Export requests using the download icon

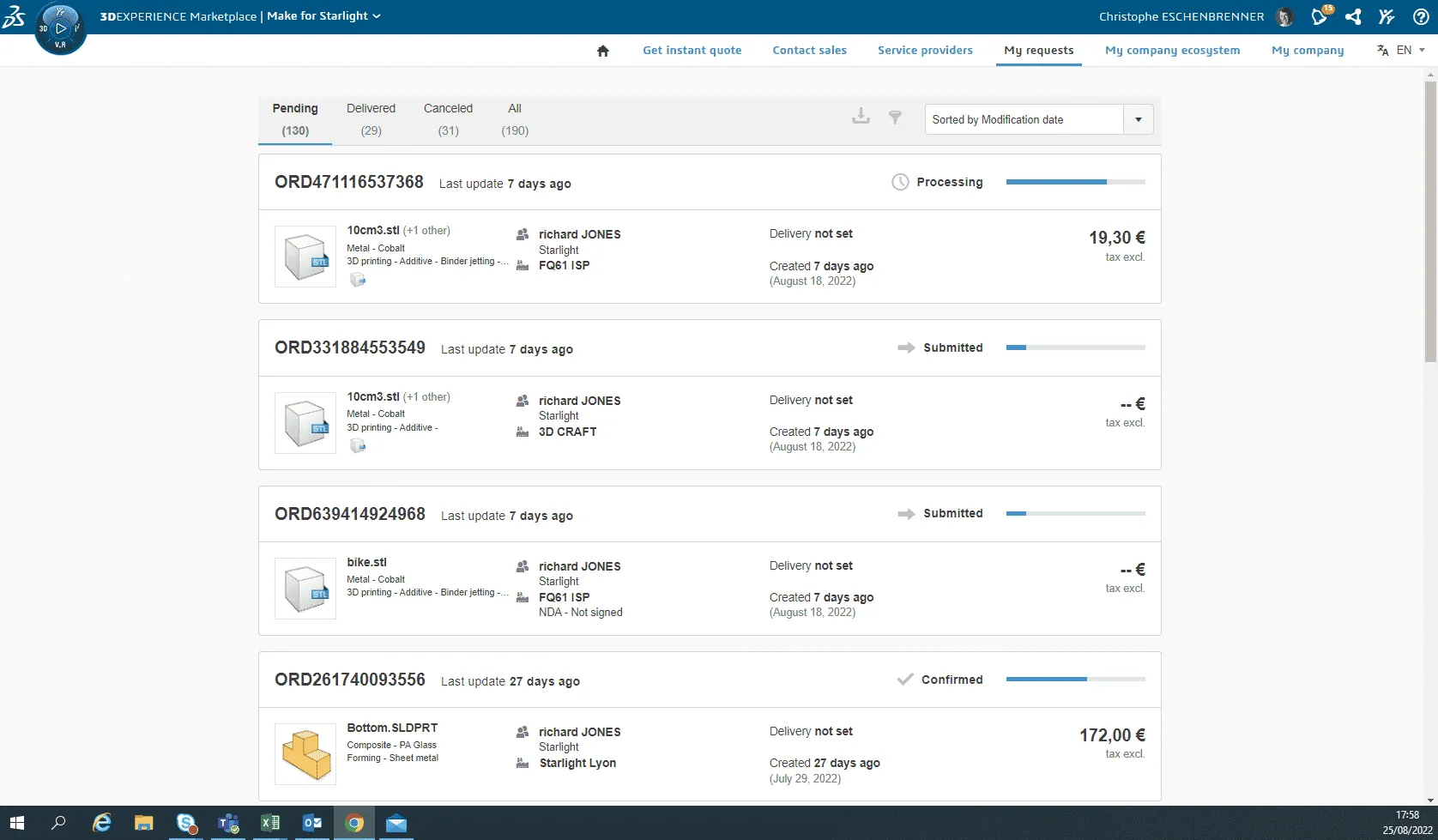[861, 117]
